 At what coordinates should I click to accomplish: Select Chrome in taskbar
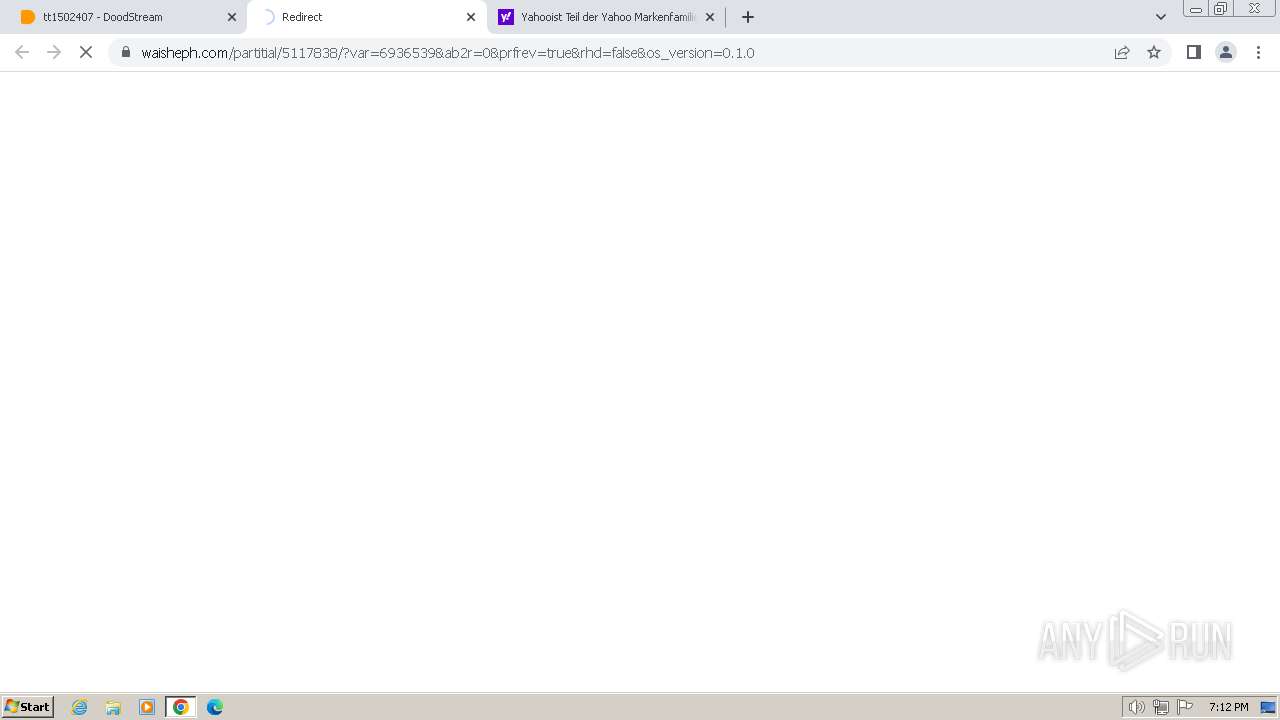click(181, 707)
